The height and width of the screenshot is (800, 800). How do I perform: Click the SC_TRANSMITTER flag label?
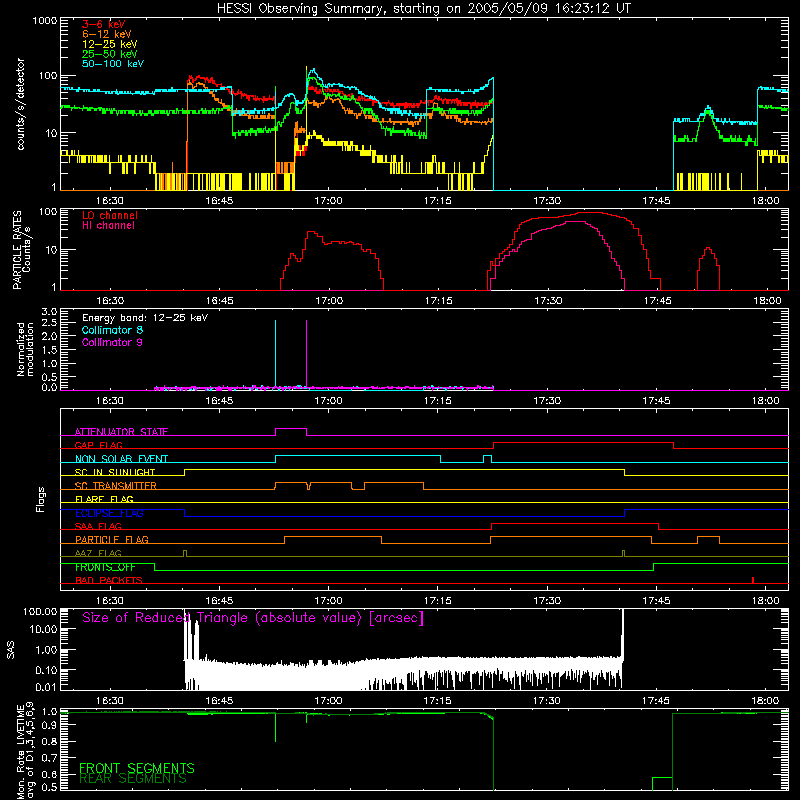(x=115, y=486)
